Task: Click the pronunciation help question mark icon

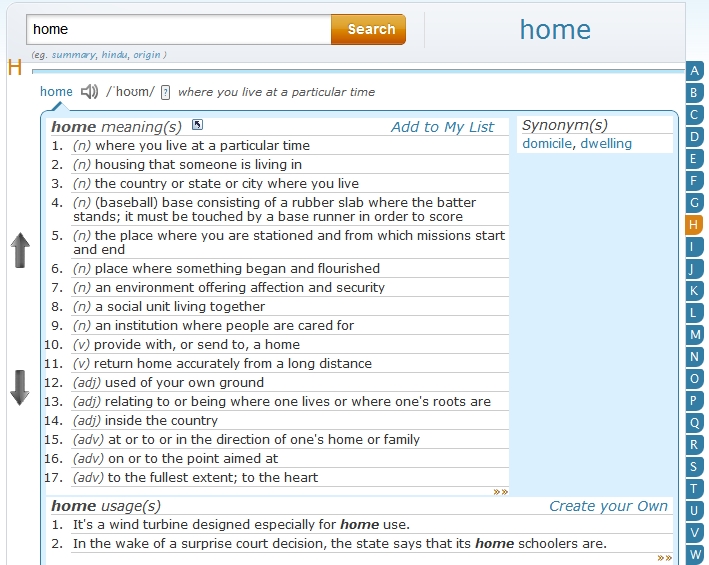Action: (x=165, y=92)
